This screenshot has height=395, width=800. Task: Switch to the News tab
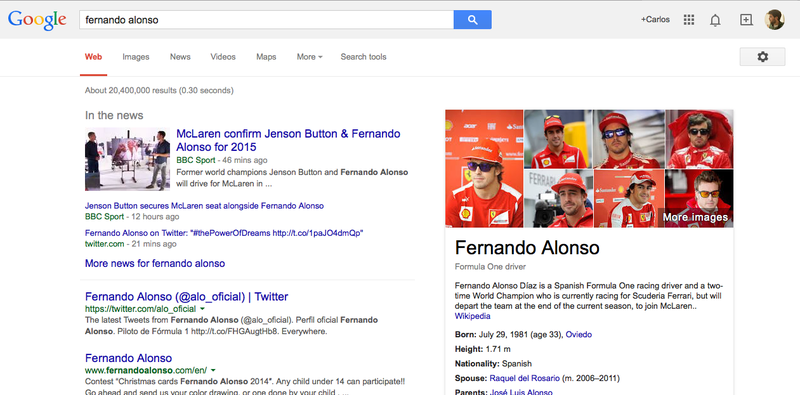pyautogui.click(x=180, y=57)
